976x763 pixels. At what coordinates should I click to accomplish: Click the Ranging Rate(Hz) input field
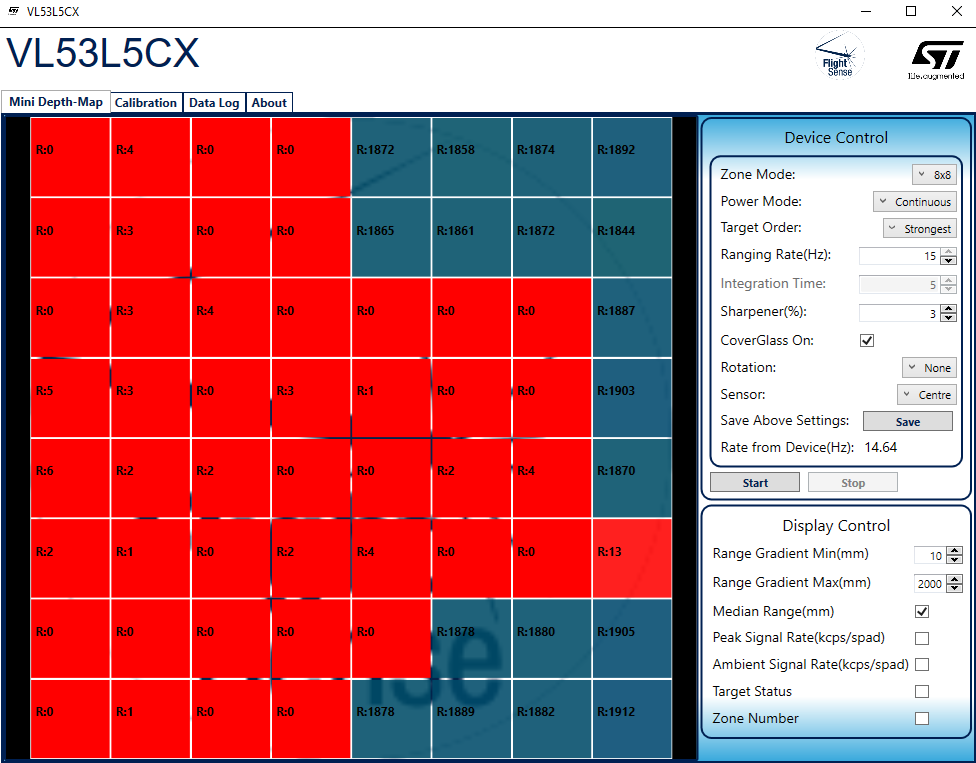click(899, 256)
